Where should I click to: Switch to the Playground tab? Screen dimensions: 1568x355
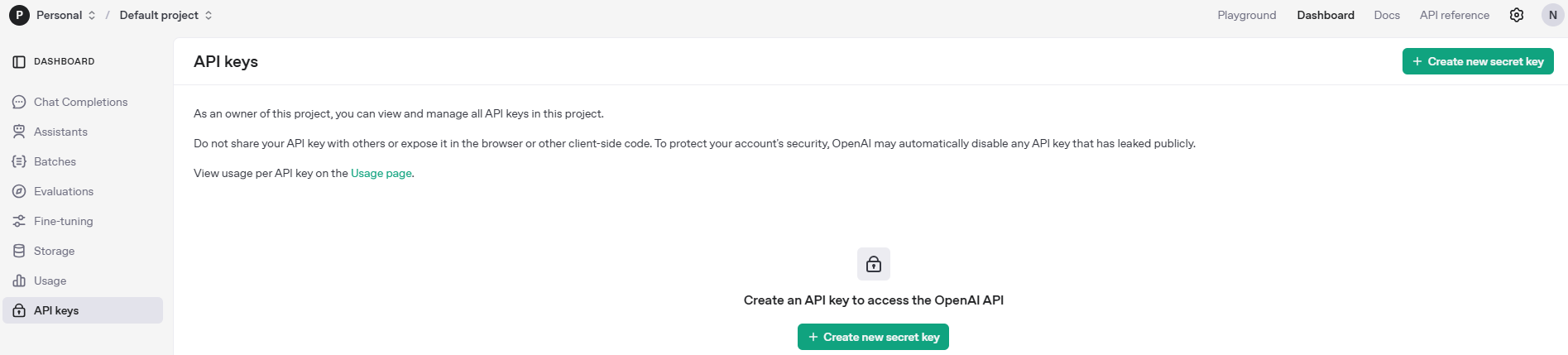1247,15
